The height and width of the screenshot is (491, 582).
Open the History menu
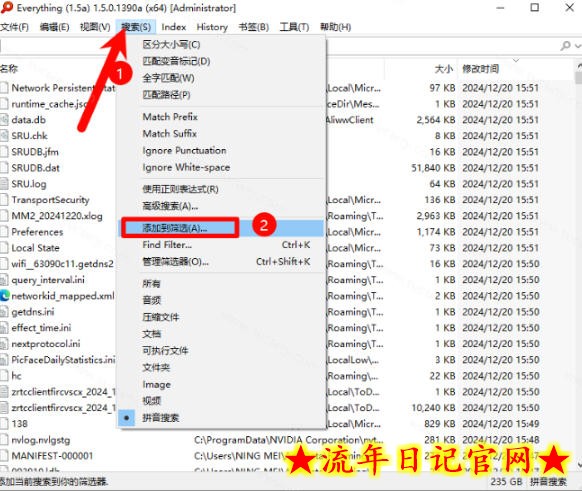click(212, 27)
